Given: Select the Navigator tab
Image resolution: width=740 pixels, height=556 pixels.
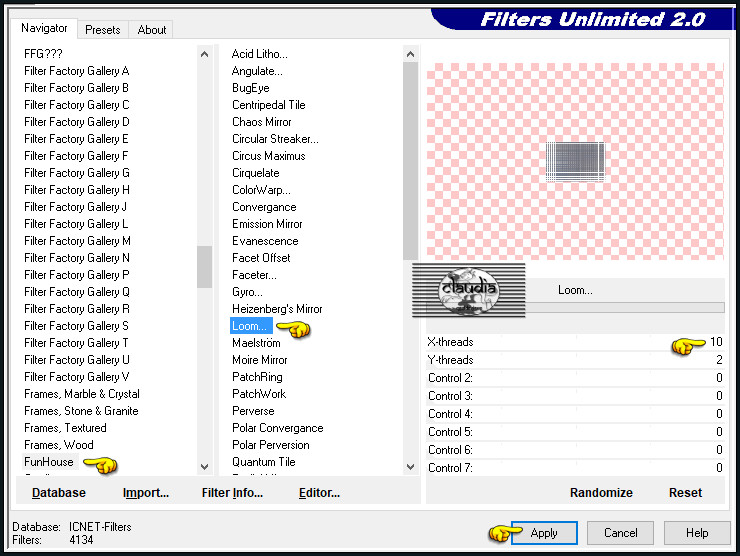Looking at the screenshot, I should point(44,28).
